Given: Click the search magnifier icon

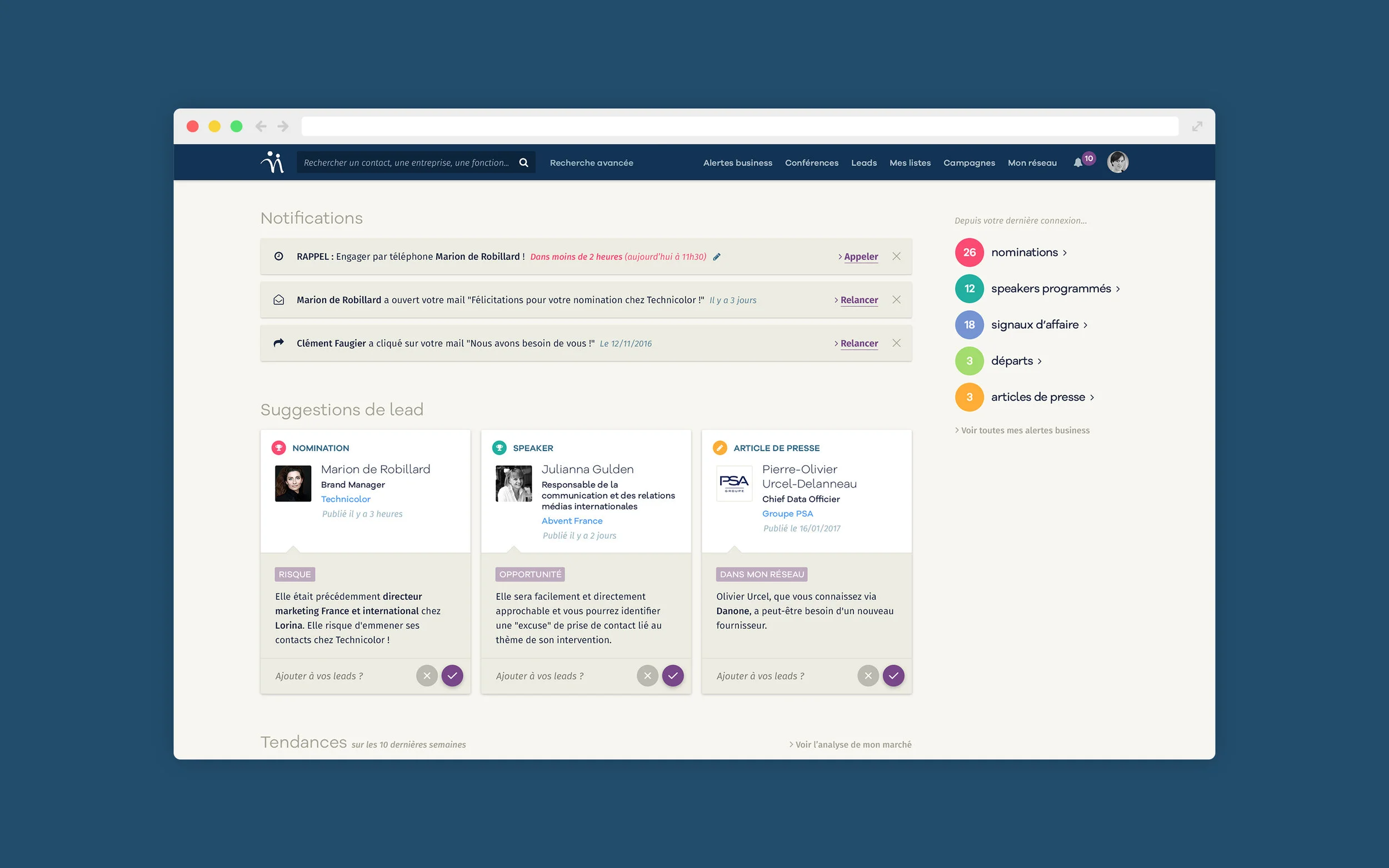Looking at the screenshot, I should coord(523,163).
